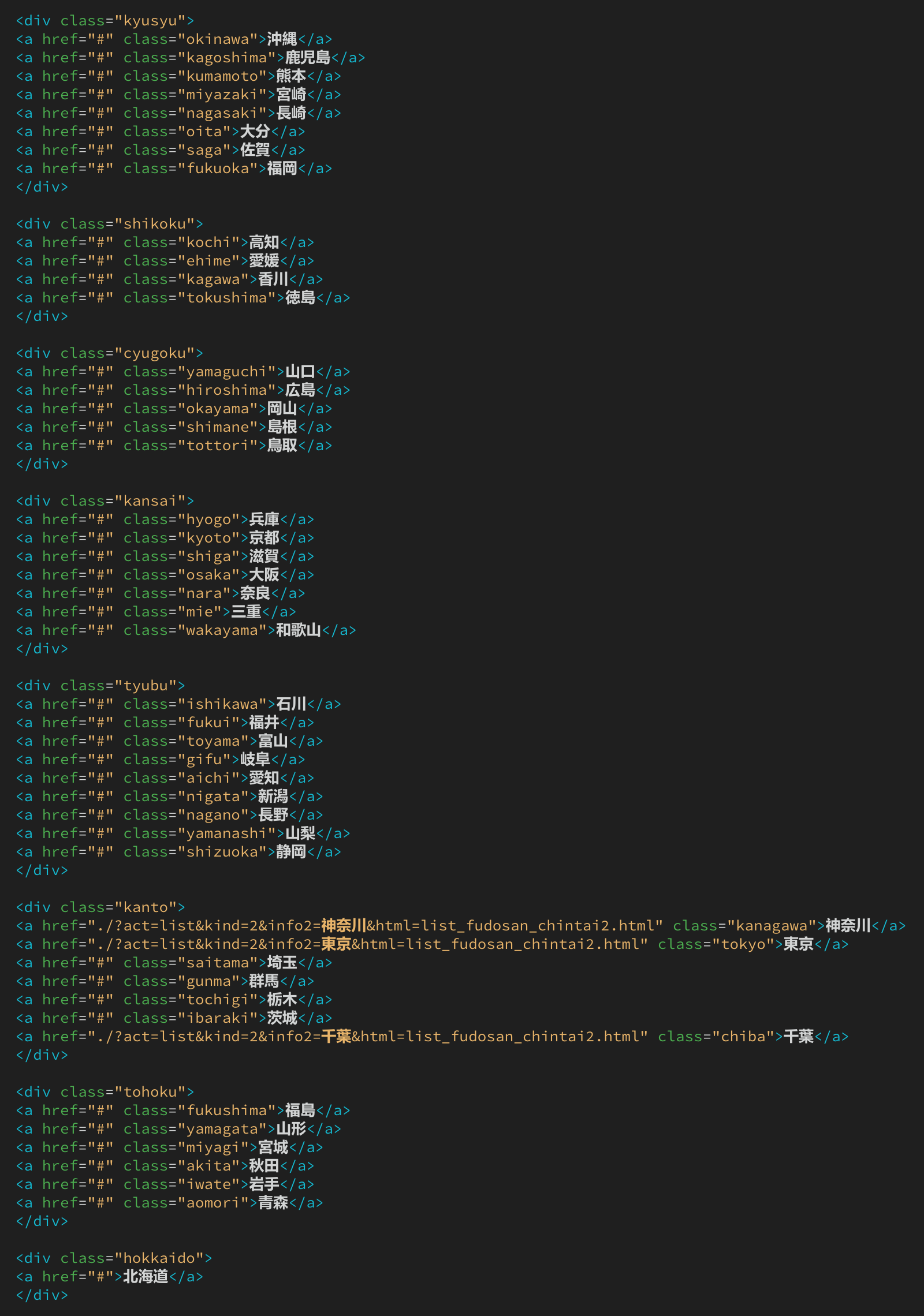Click the miyagi 宮城 line

(x=170, y=1147)
